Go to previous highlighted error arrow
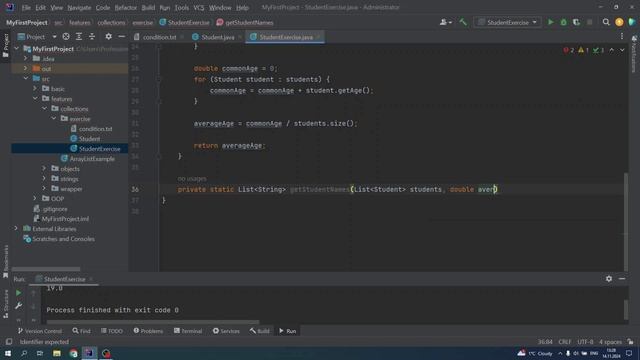640x360 pixels. click(611, 50)
